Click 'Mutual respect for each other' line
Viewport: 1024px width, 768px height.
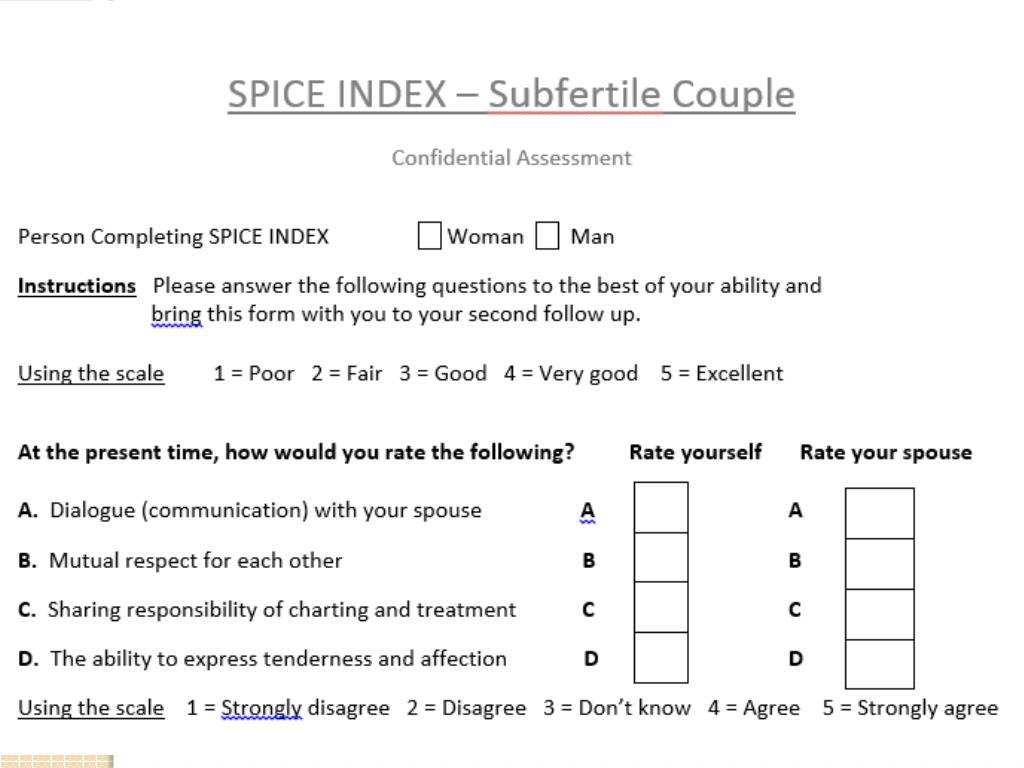click(x=180, y=560)
